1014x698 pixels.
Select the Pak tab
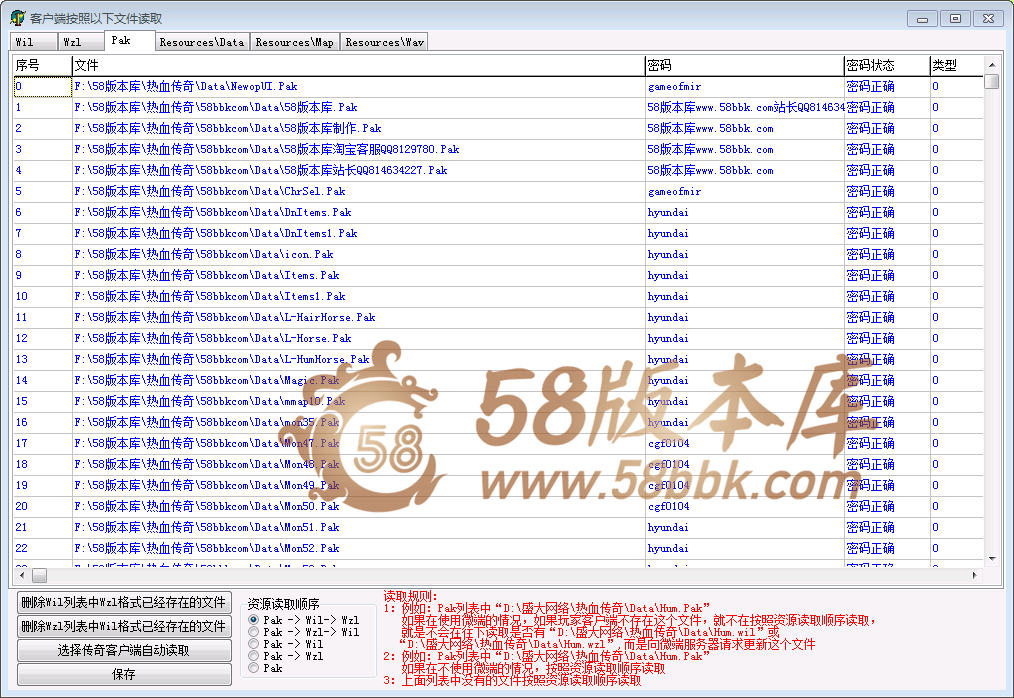(130, 40)
